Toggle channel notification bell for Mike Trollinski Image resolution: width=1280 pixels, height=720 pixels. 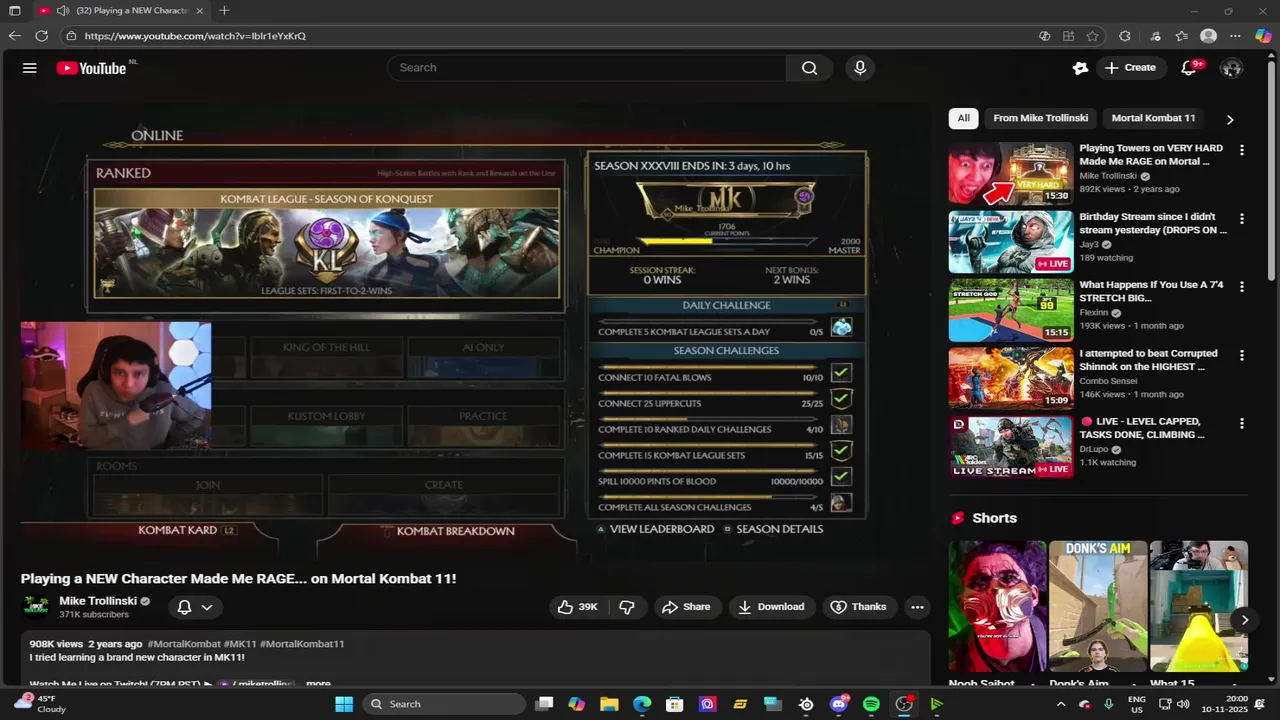[184, 607]
